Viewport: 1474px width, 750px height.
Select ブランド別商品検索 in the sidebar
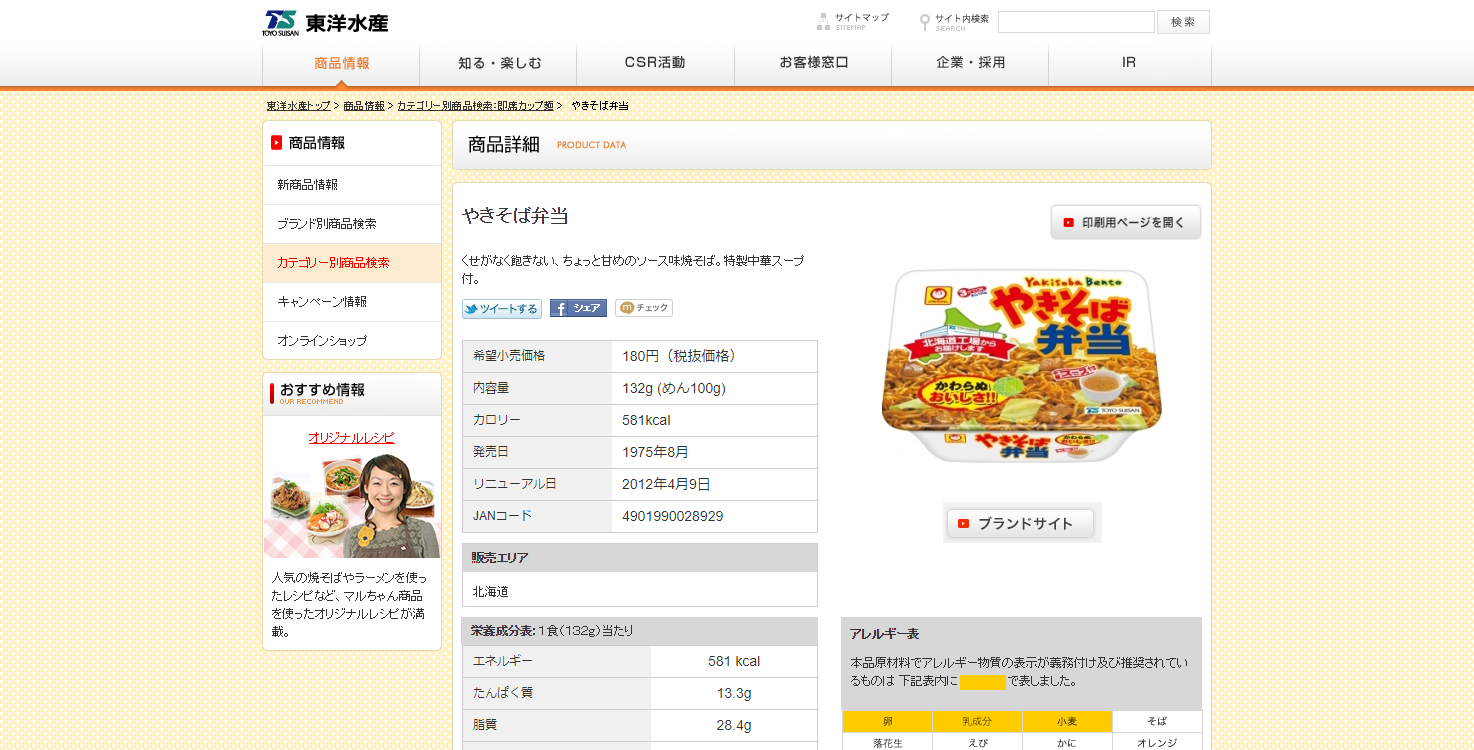[x=351, y=224]
